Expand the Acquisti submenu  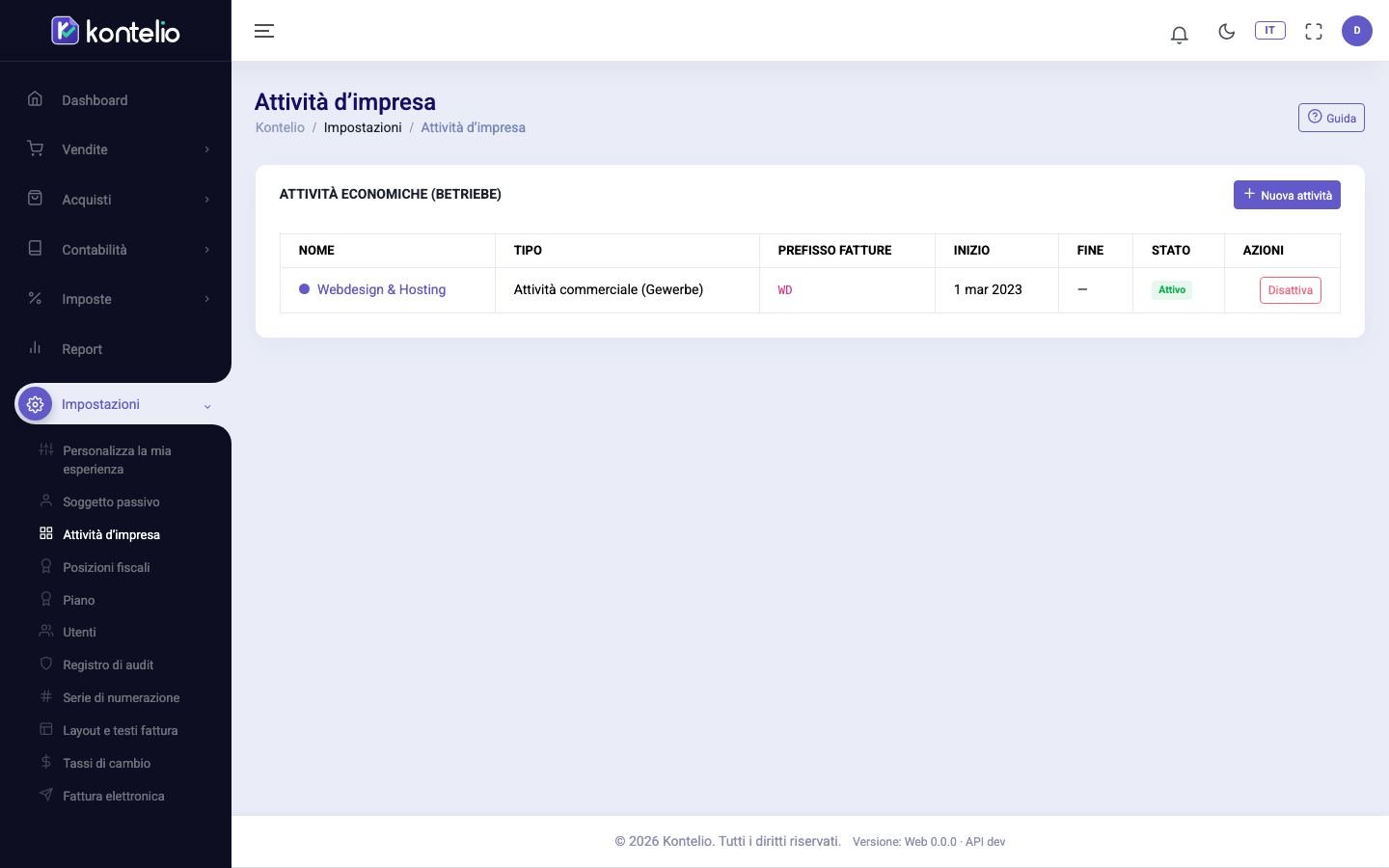(116, 200)
